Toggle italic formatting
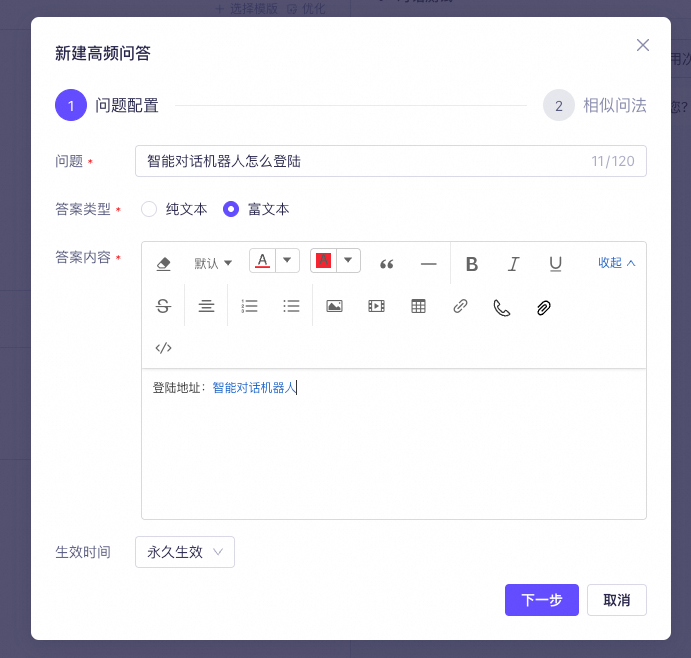This screenshot has height=658, width=691. (x=513, y=264)
